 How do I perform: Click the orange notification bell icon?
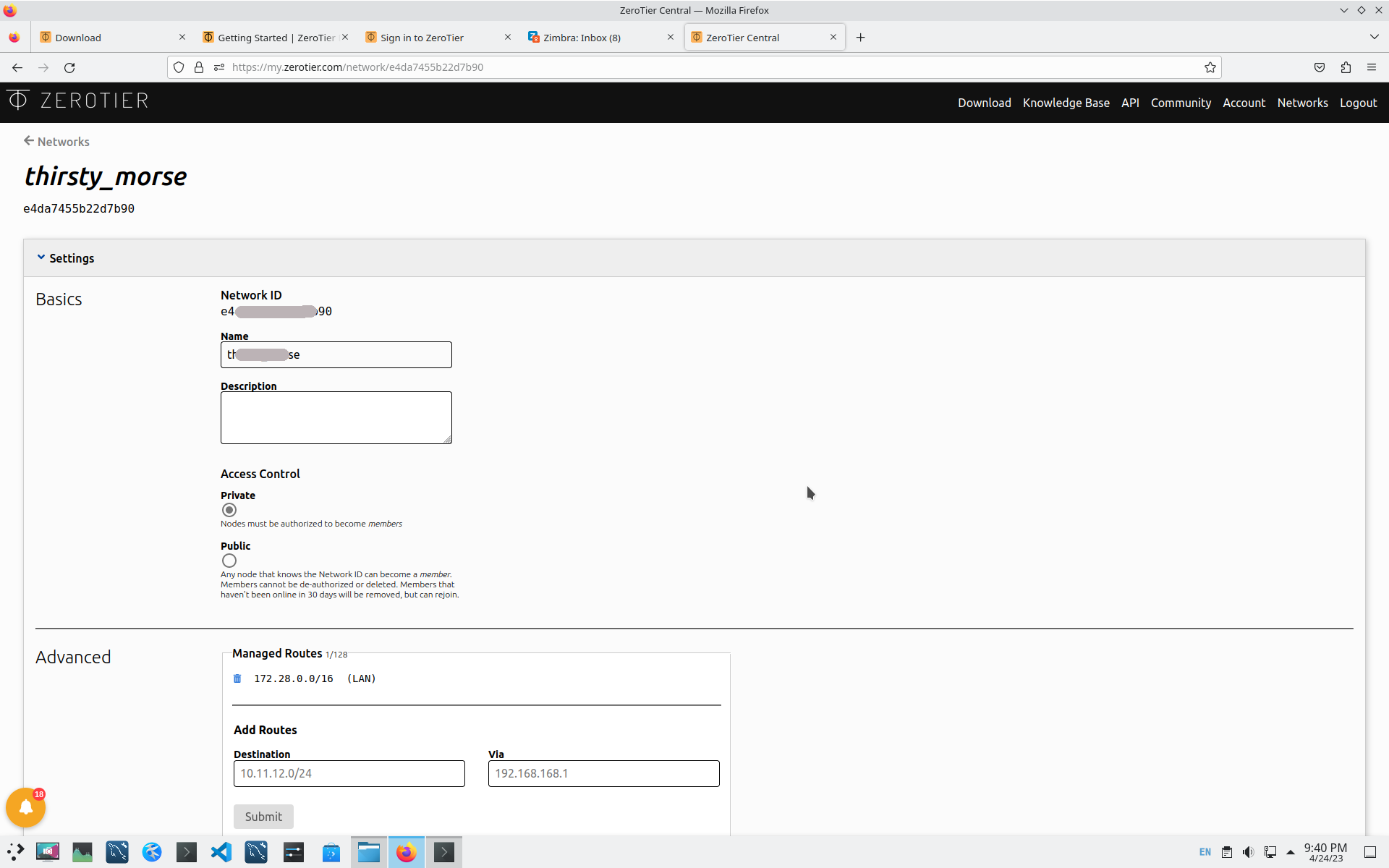pyautogui.click(x=26, y=807)
